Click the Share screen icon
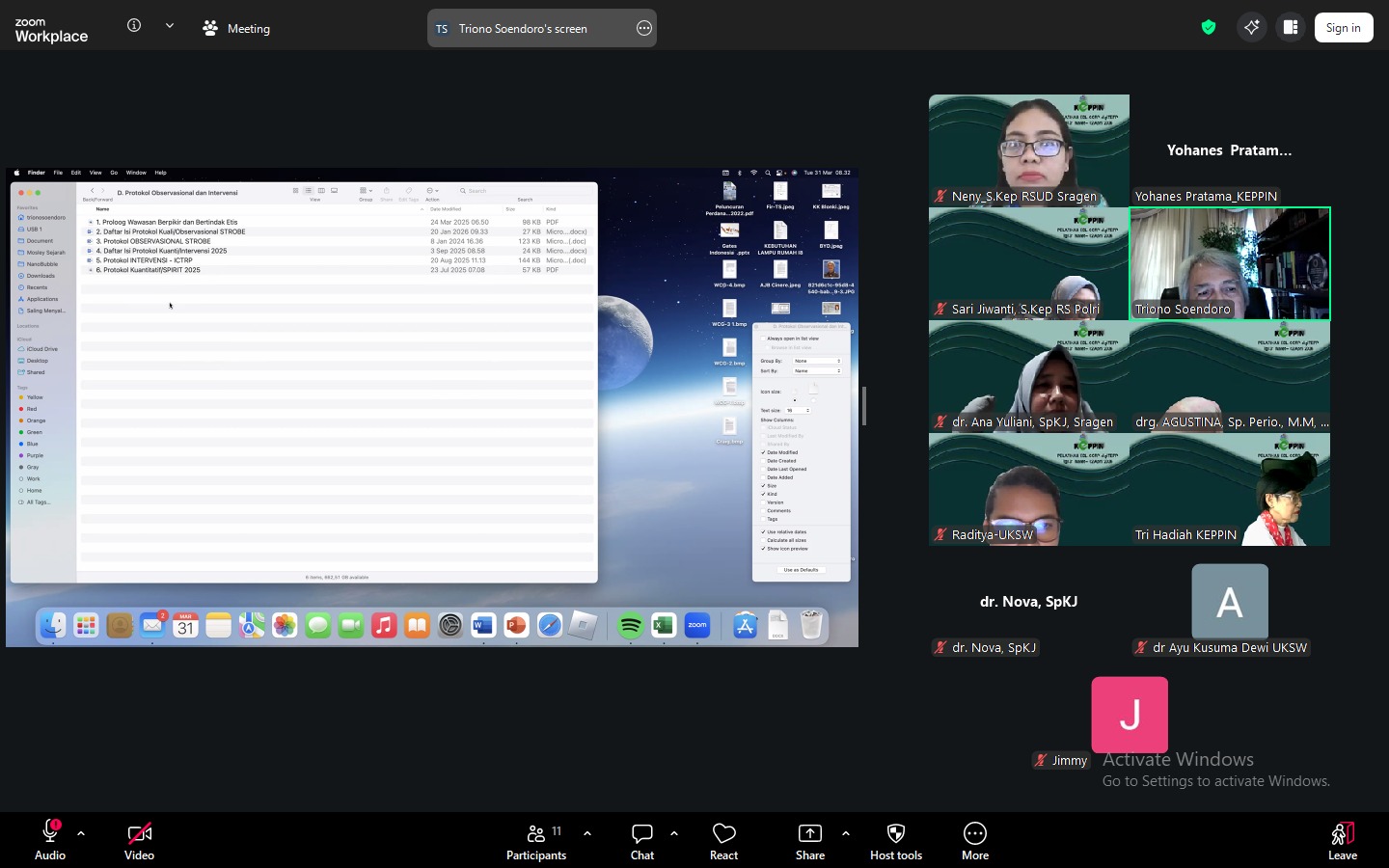 coord(810,833)
